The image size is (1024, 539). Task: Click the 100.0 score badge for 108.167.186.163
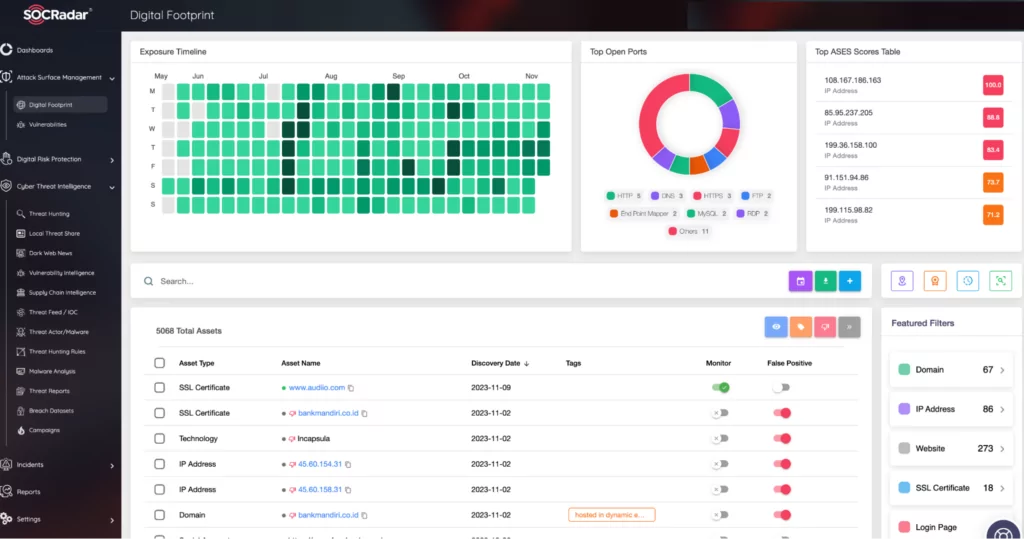tap(993, 85)
